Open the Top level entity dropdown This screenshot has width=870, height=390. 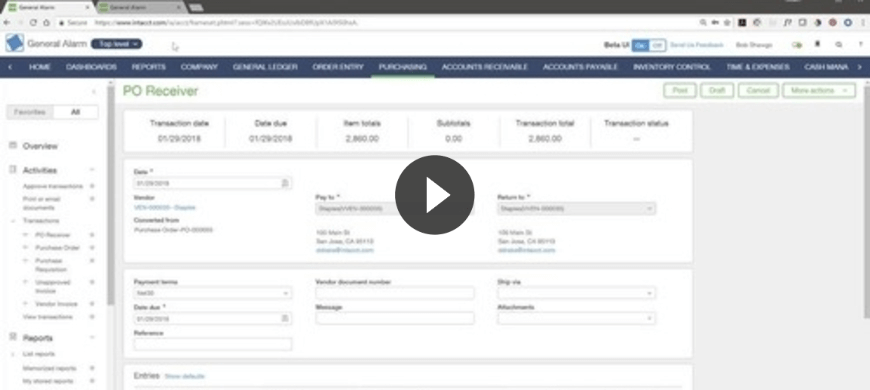[117, 44]
